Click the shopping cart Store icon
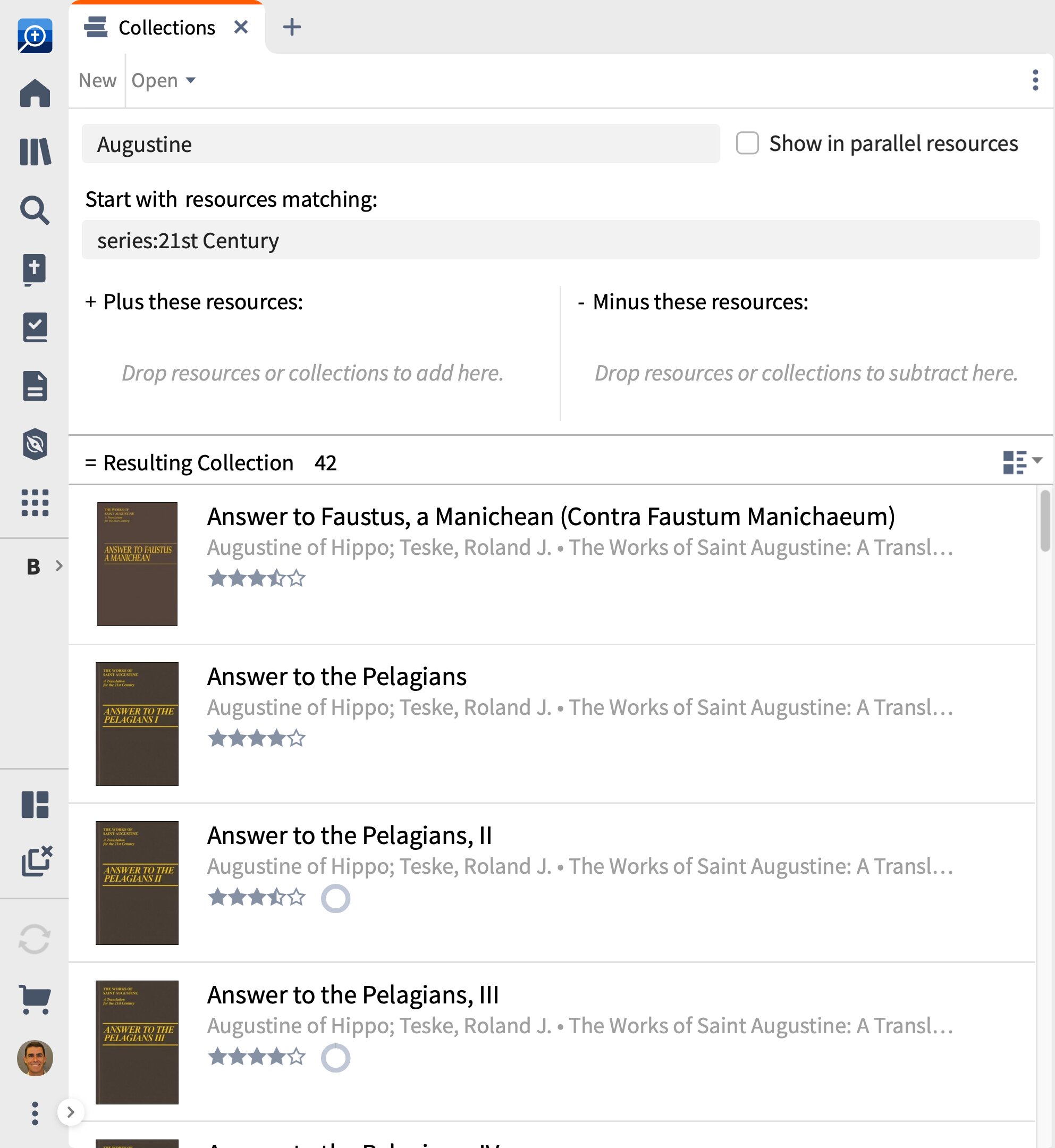 (35, 999)
